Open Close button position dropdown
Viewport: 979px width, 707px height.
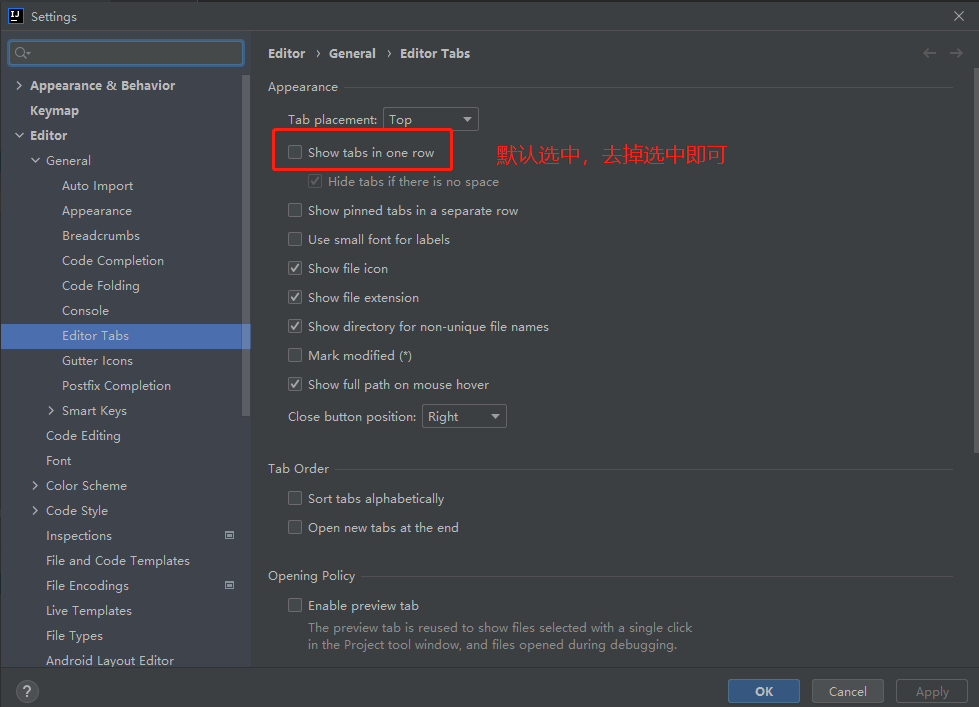pyautogui.click(x=465, y=417)
